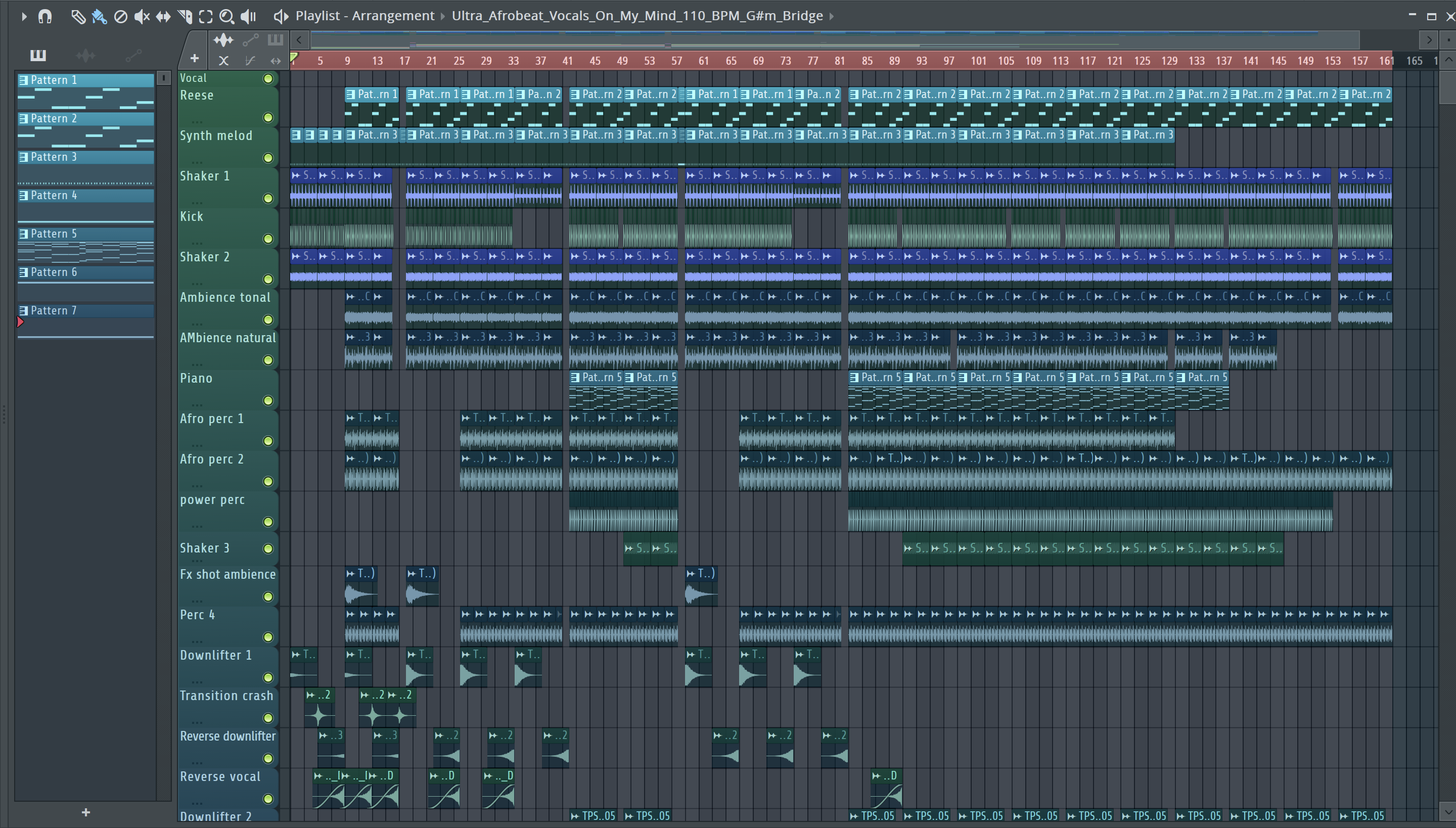Activate the Playback speaker tool
Screen dimensions: 1456x828
[x=249, y=17]
